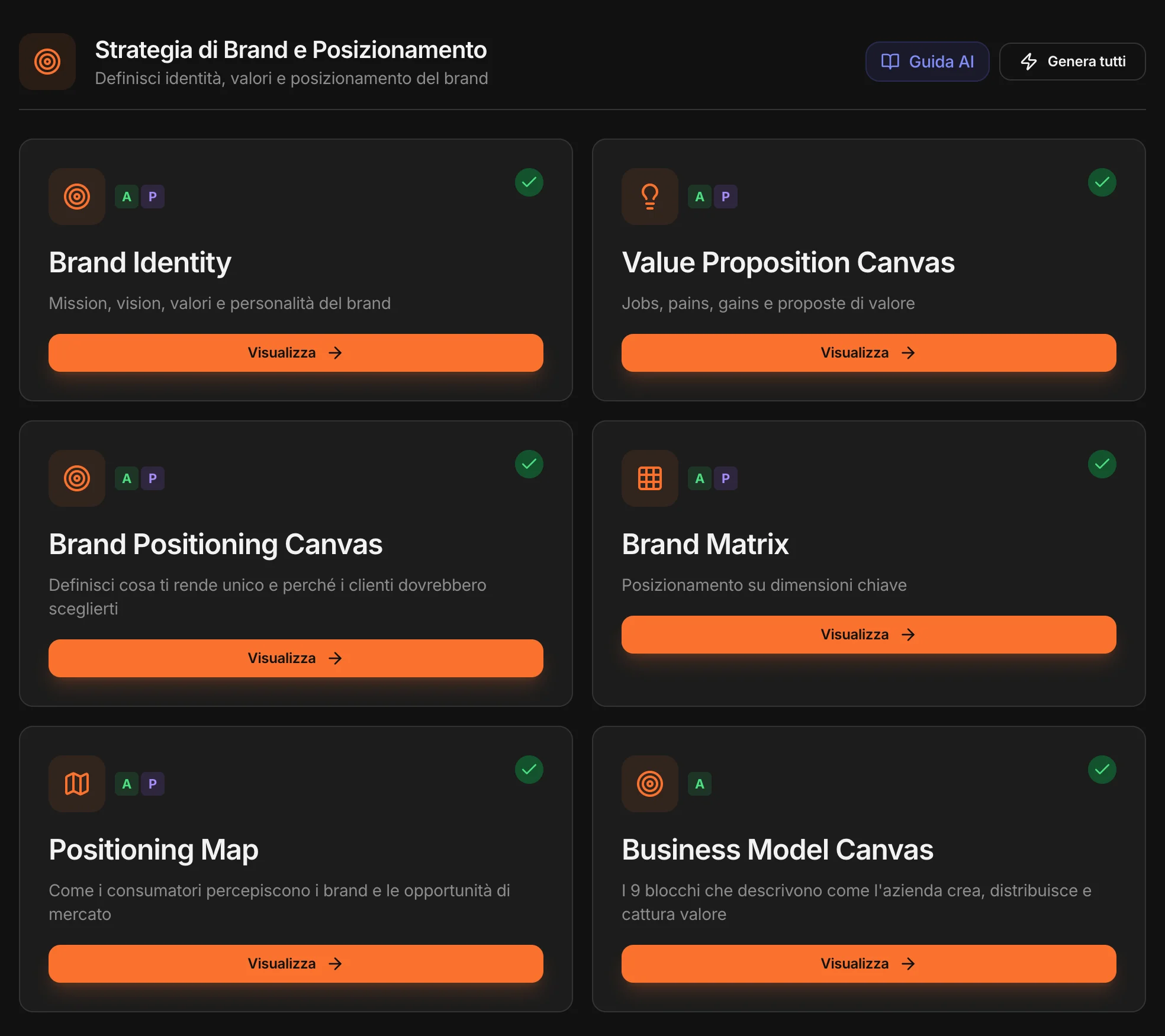Click the A badge on Brand Matrix card
The image size is (1165, 1036).
(700, 478)
